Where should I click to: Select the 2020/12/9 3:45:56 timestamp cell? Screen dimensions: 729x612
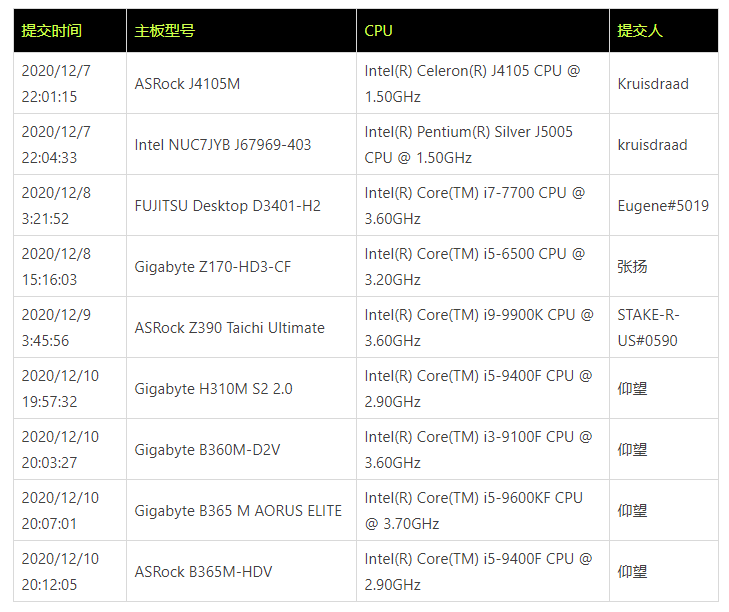coord(70,327)
